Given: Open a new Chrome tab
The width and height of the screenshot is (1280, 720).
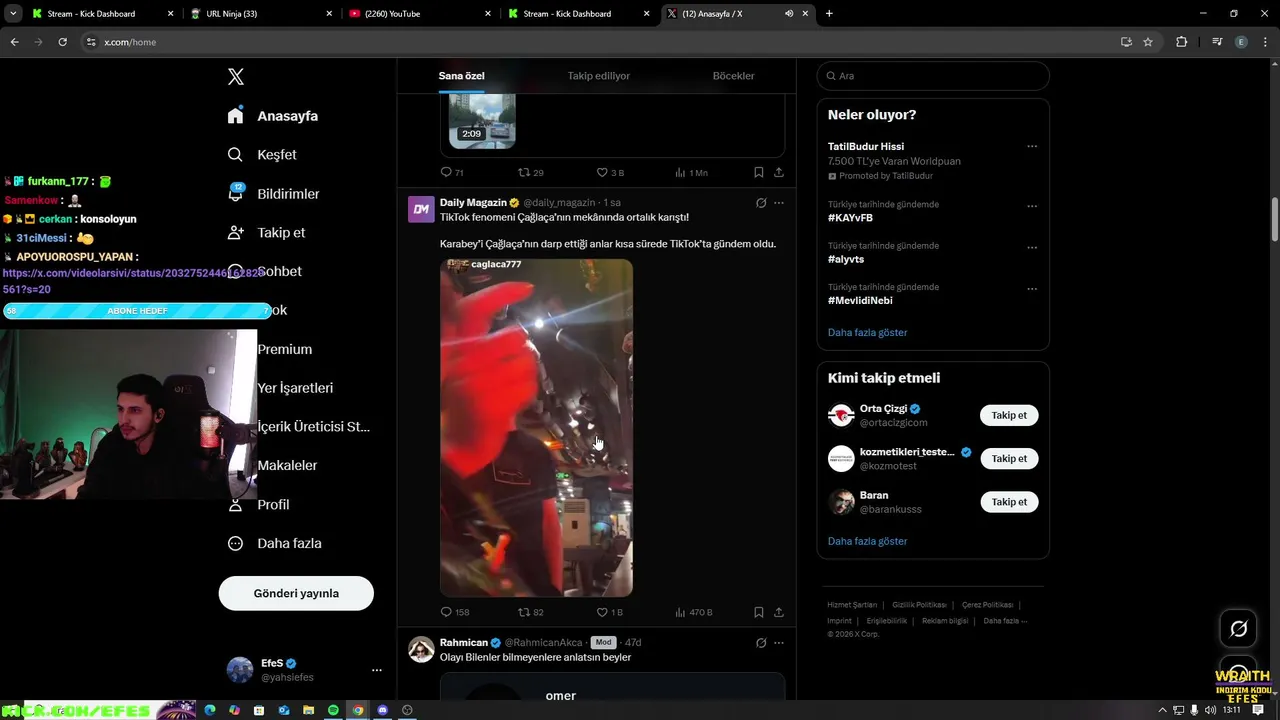Looking at the screenshot, I should (829, 14).
